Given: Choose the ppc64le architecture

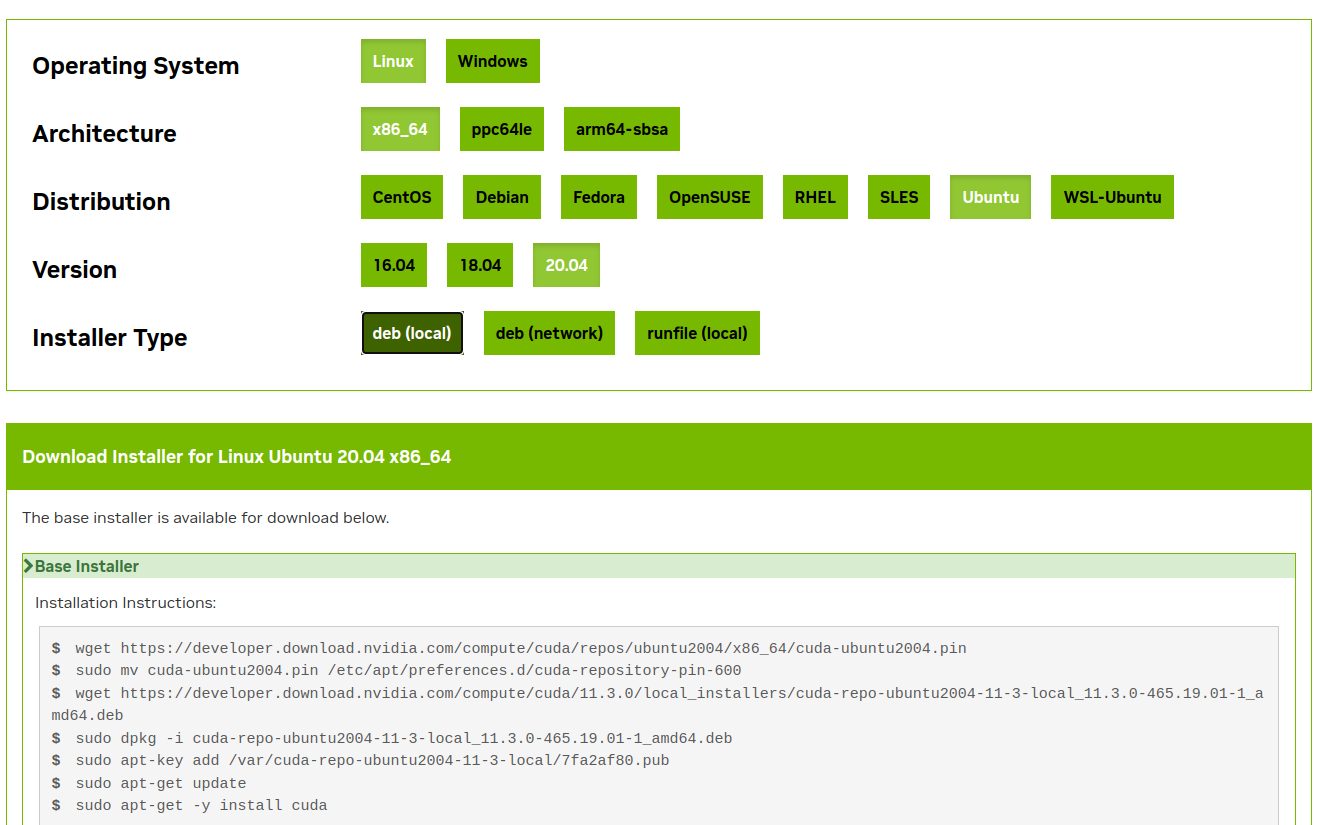Looking at the screenshot, I should tap(501, 129).
